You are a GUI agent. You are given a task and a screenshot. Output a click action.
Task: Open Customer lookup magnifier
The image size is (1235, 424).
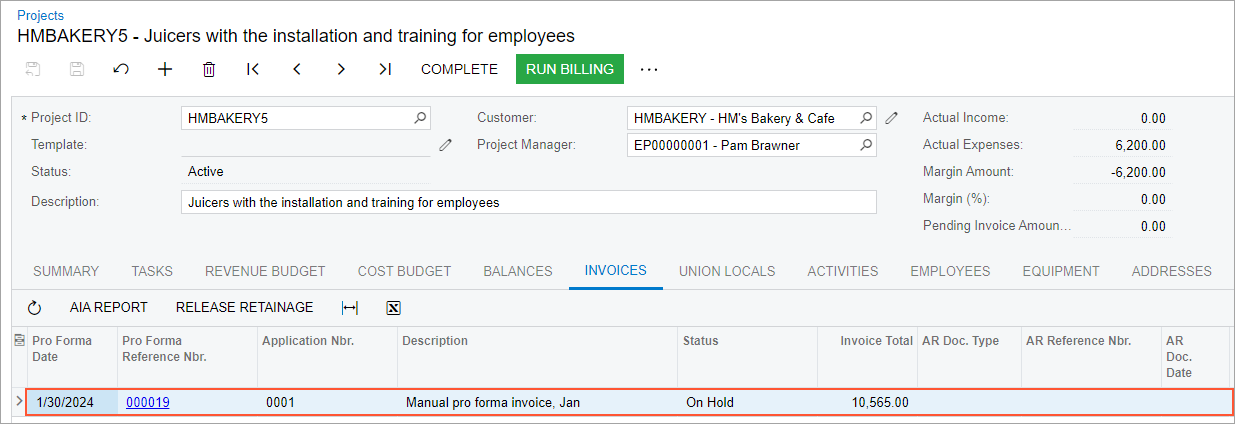click(x=867, y=118)
